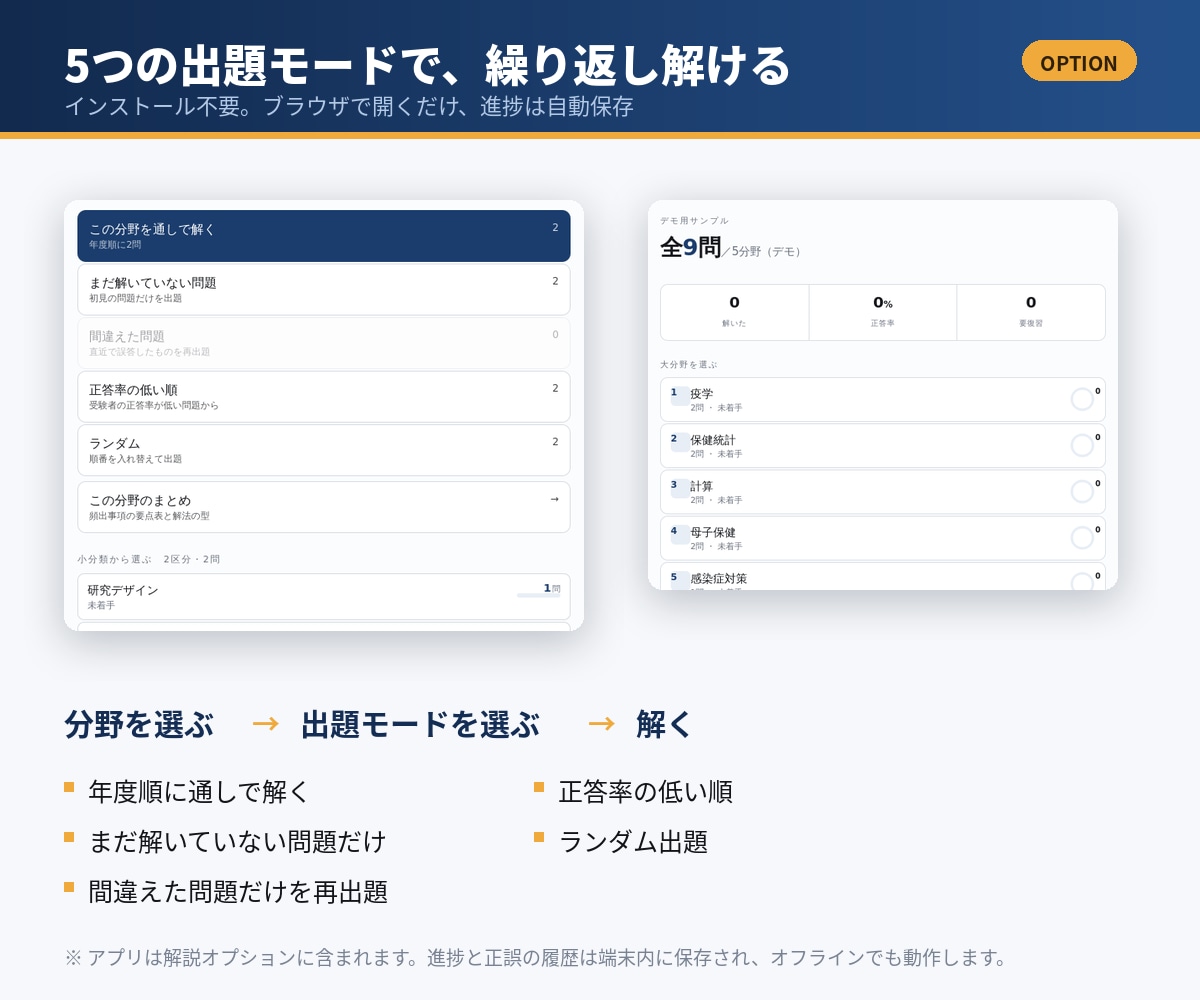Click '5つの出題モードで、繰り返し解ける' title
The image size is (1200, 1000).
click(x=428, y=65)
